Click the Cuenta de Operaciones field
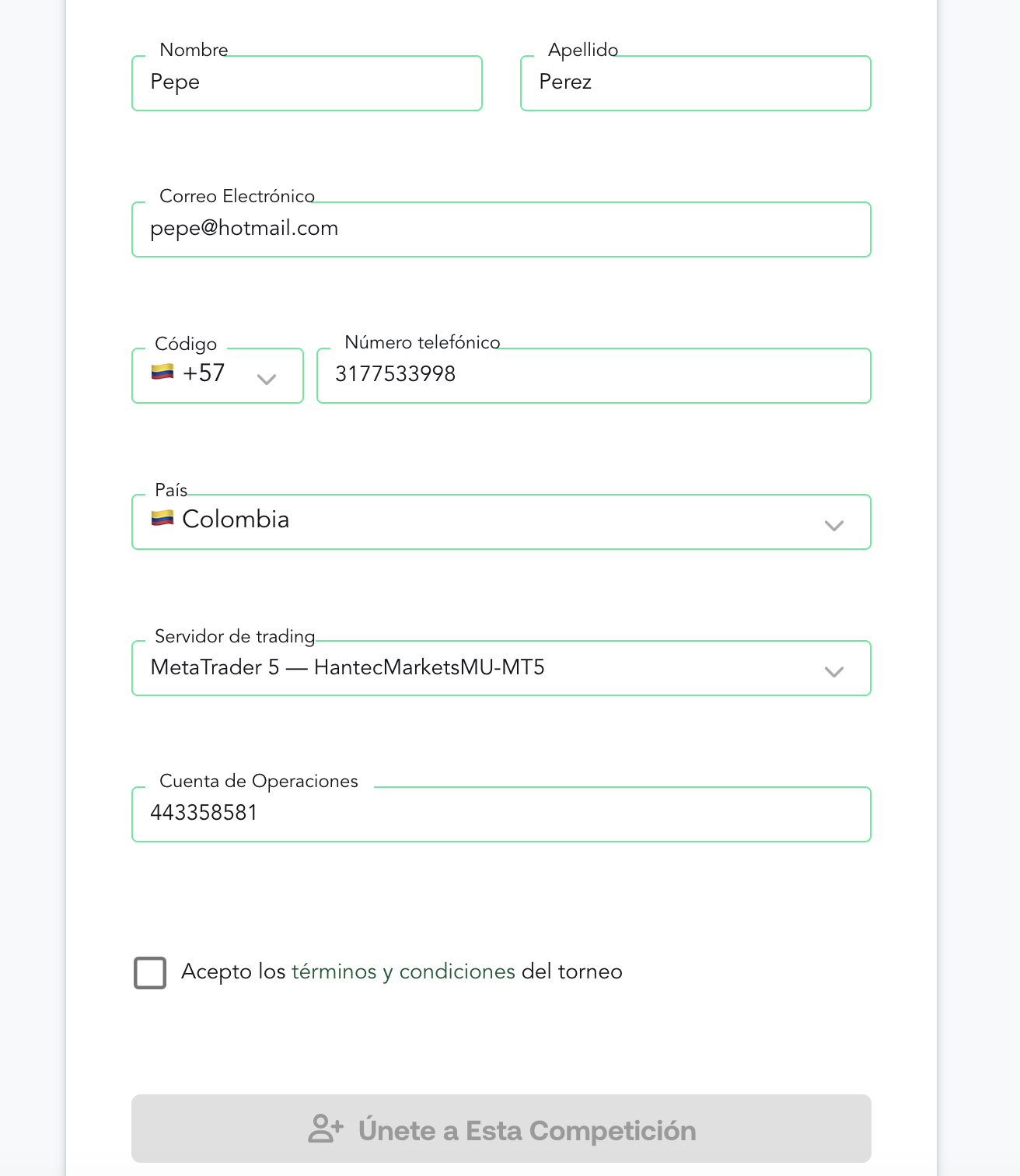 (501, 814)
